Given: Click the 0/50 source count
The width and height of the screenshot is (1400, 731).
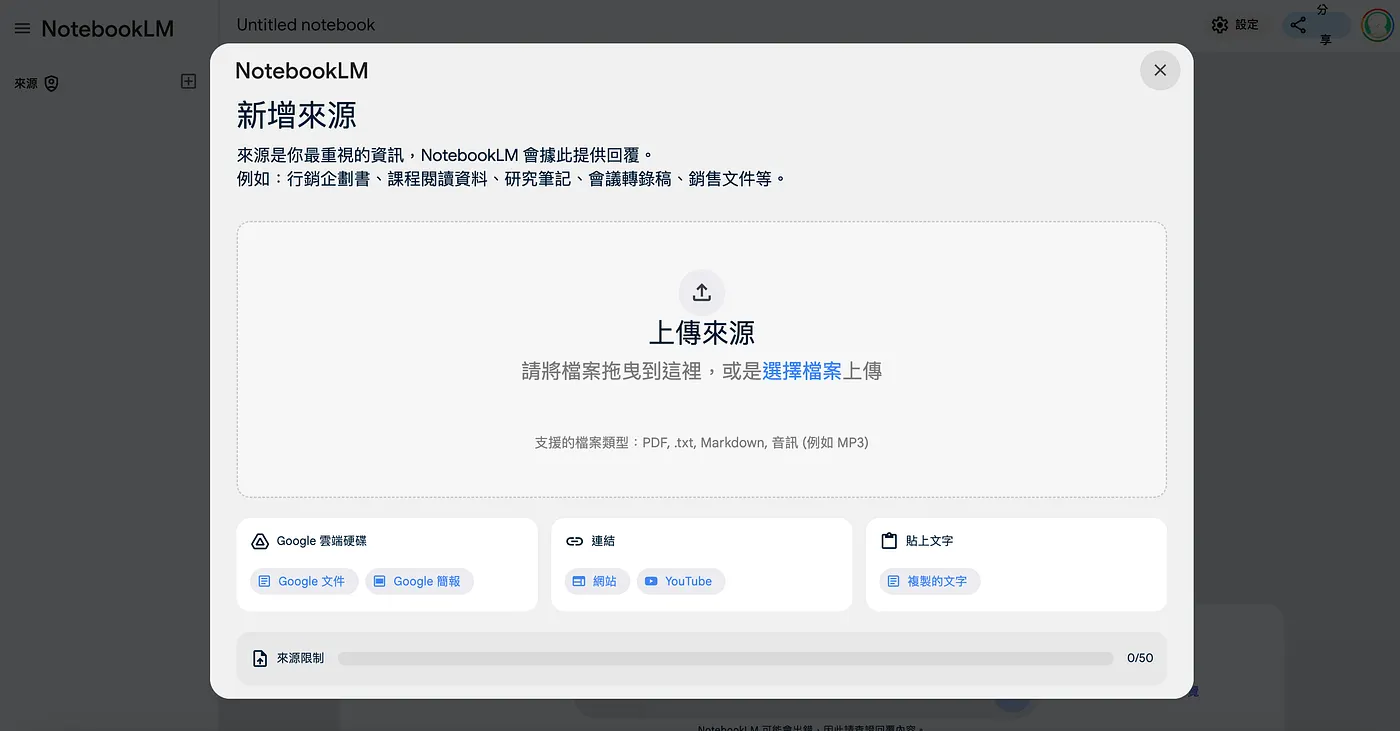Looking at the screenshot, I should pos(1140,658).
